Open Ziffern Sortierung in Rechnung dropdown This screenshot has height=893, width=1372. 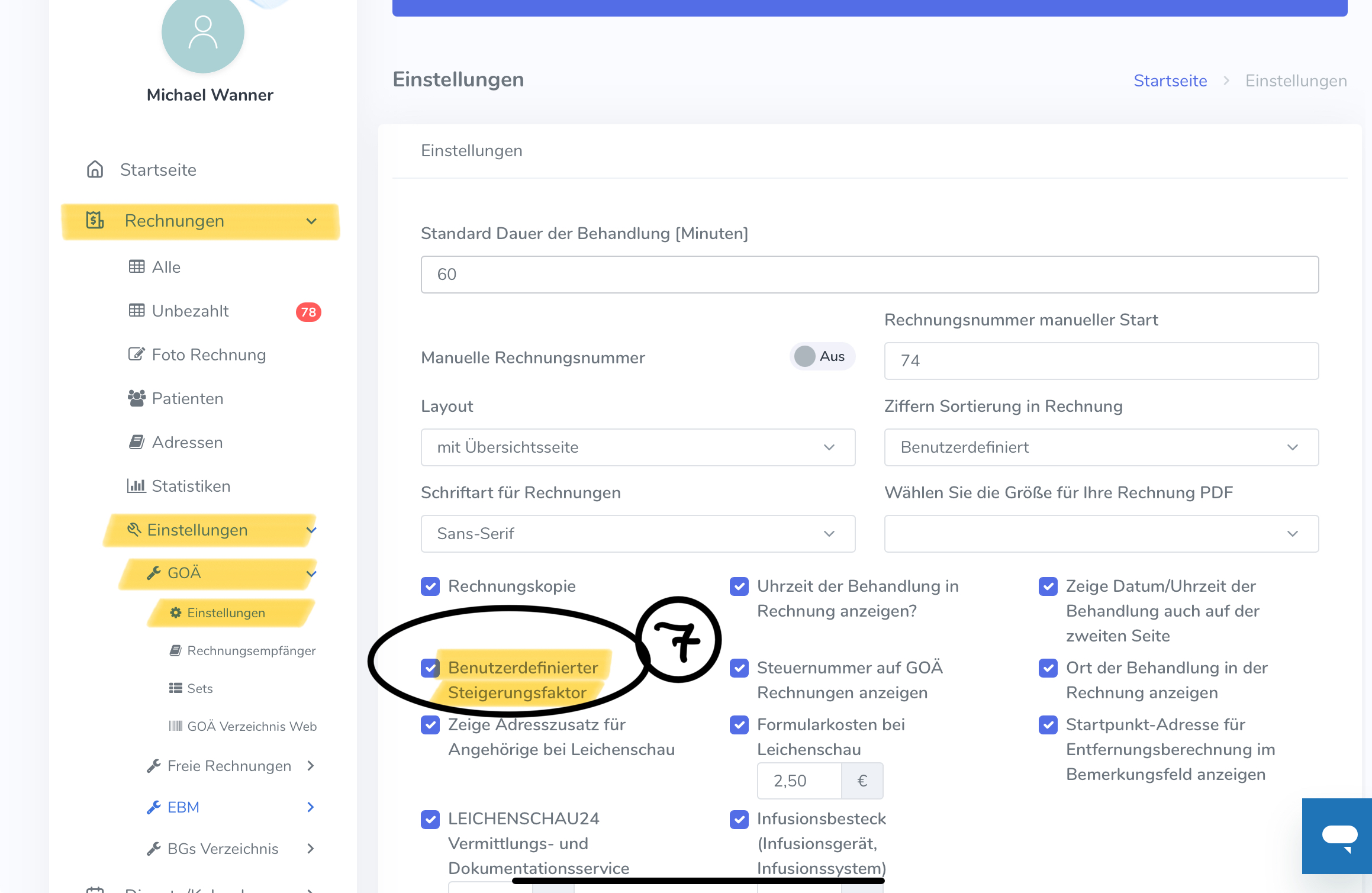(x=1101, y=447)
